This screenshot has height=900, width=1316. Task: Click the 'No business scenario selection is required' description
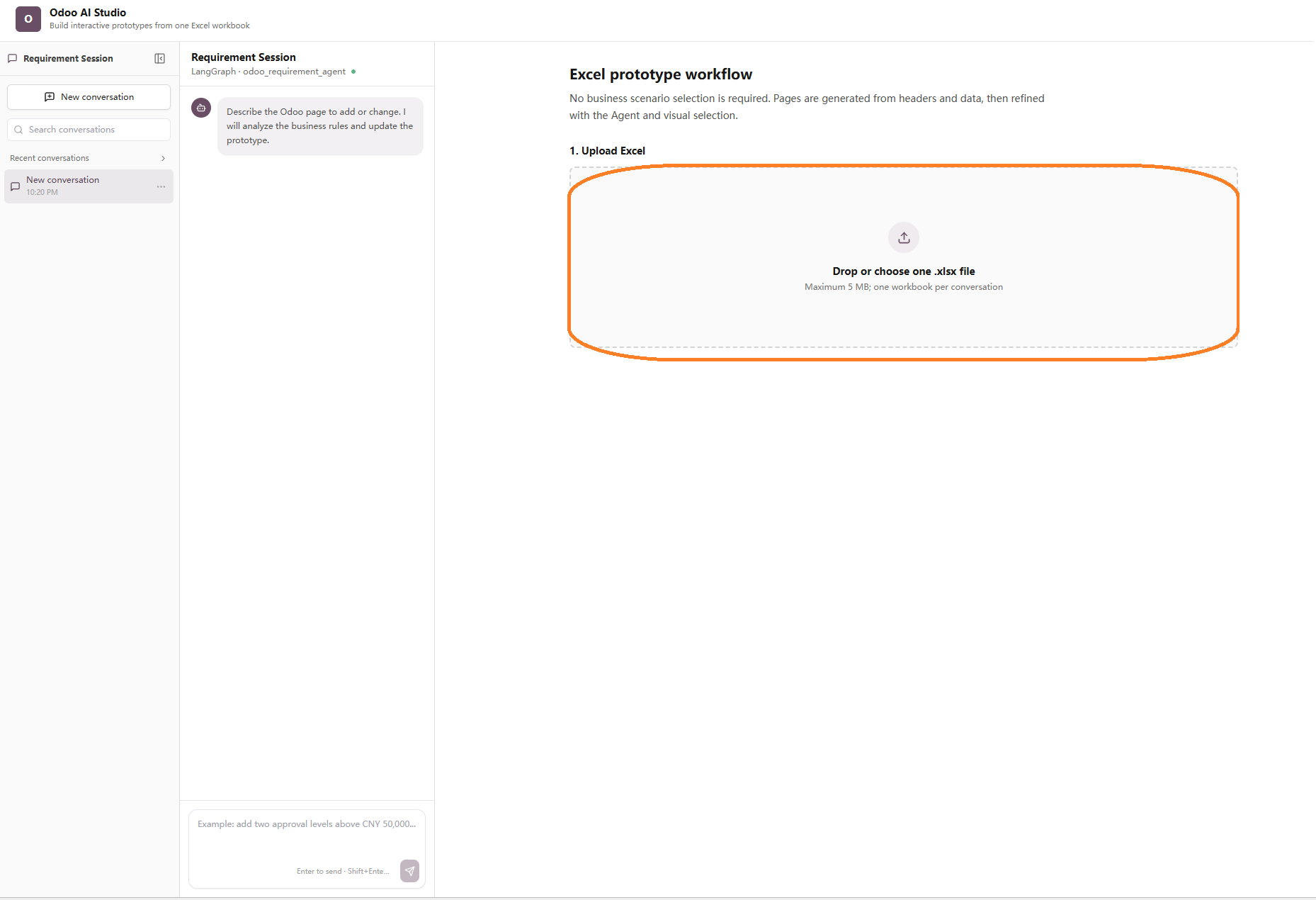click(807, 107)
